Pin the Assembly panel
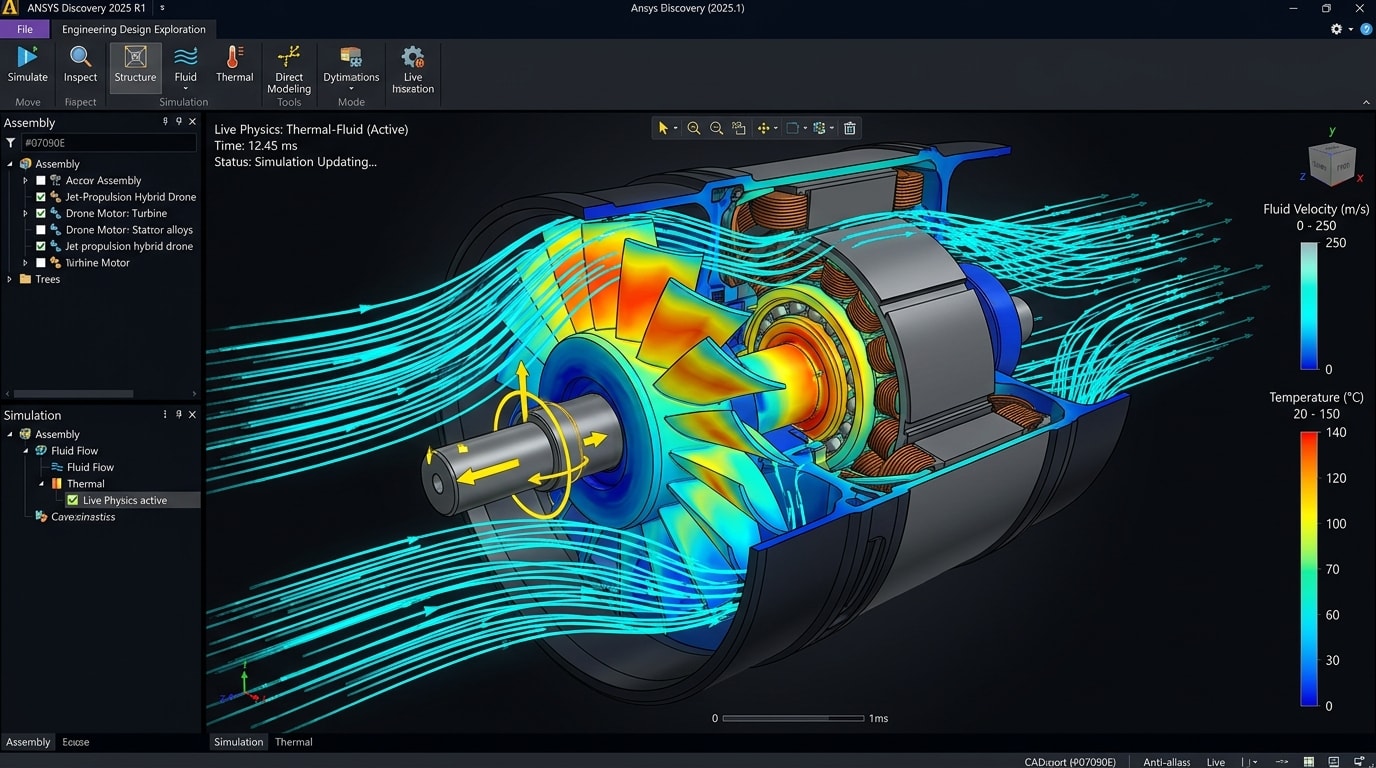The width and height of the screenshot is (1376, 768). [x=179, y=122]
